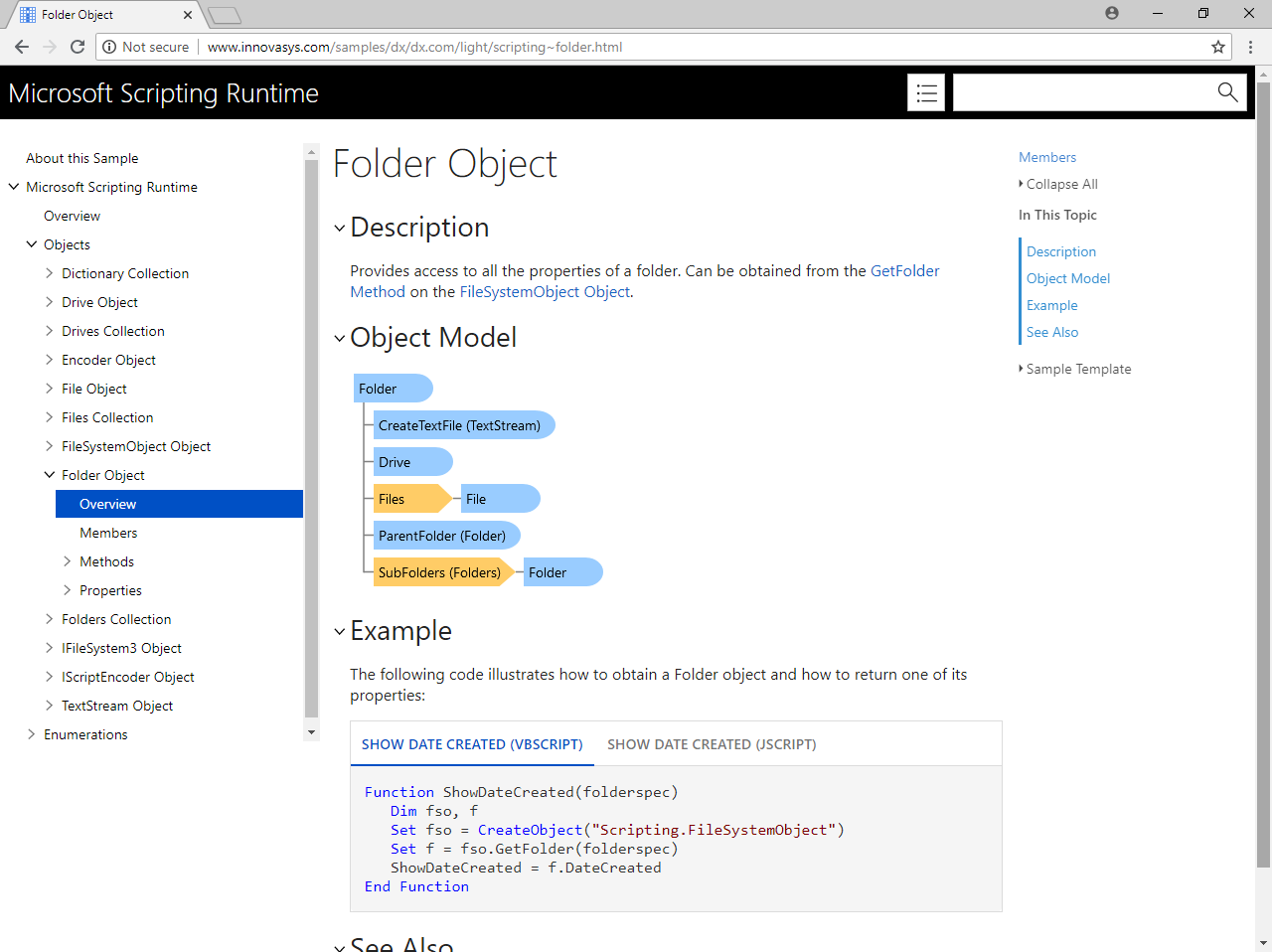Image resolution: width=1272 pixels, height=952 pixels.
Task: Collapse the Microsoft Scripting Runtime tree node
Action: click(14, 187)
